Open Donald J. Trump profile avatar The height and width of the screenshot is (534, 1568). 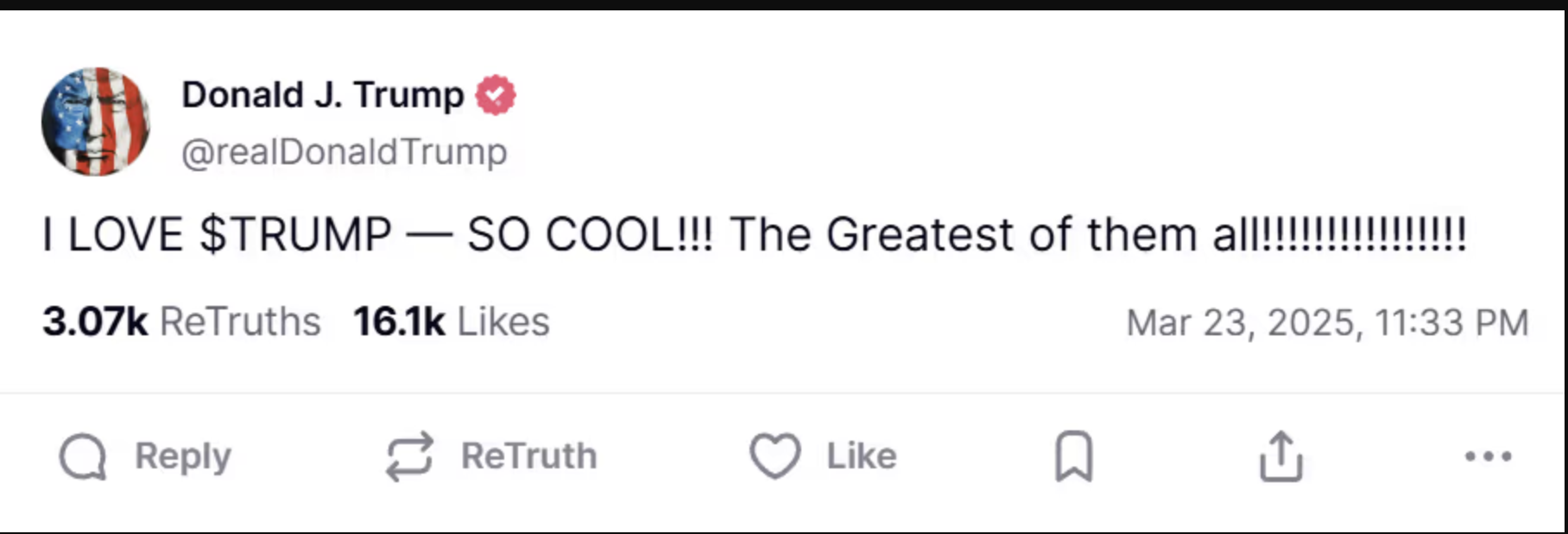point(96,122)
